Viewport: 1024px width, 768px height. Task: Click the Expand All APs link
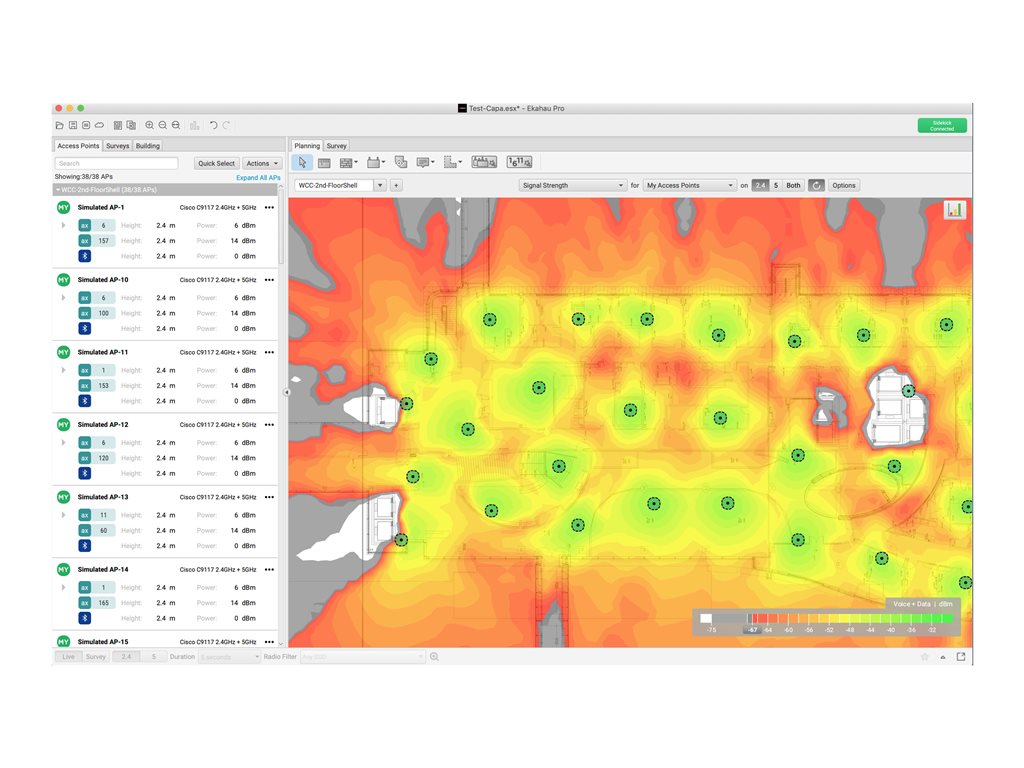[258, 177]
